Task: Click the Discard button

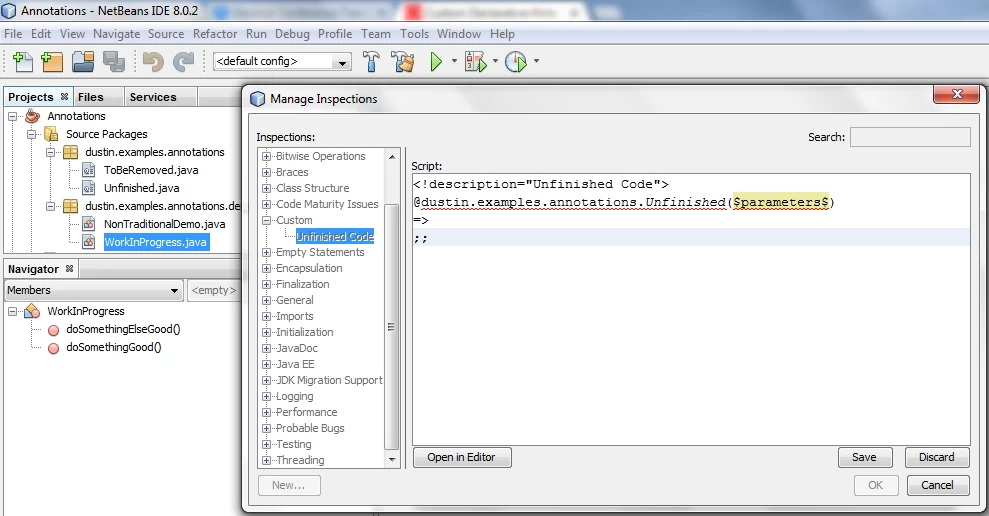Action: (937, 457)
